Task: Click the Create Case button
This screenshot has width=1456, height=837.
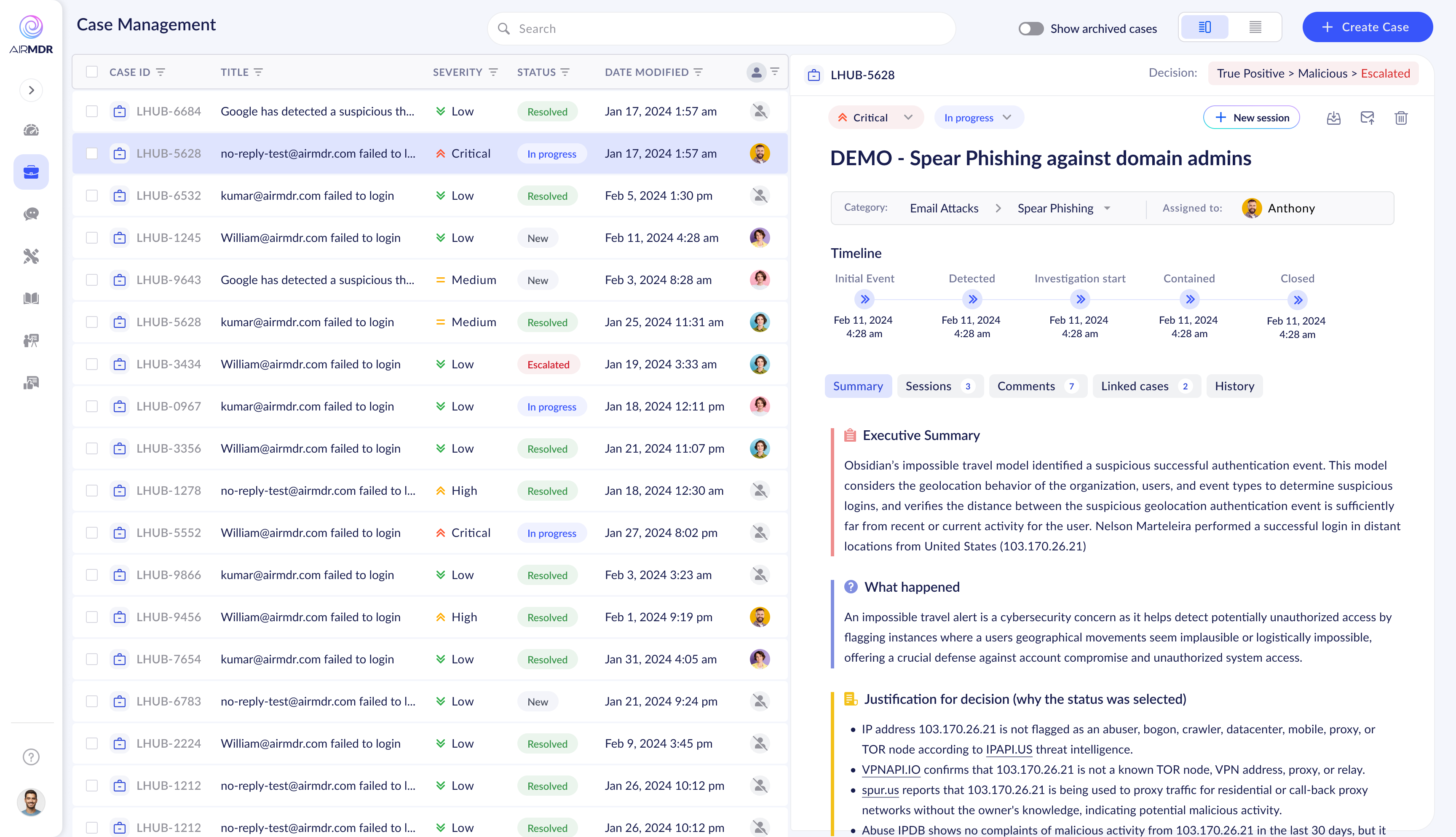Action: pyautogui.click(x=1366, y=27)
